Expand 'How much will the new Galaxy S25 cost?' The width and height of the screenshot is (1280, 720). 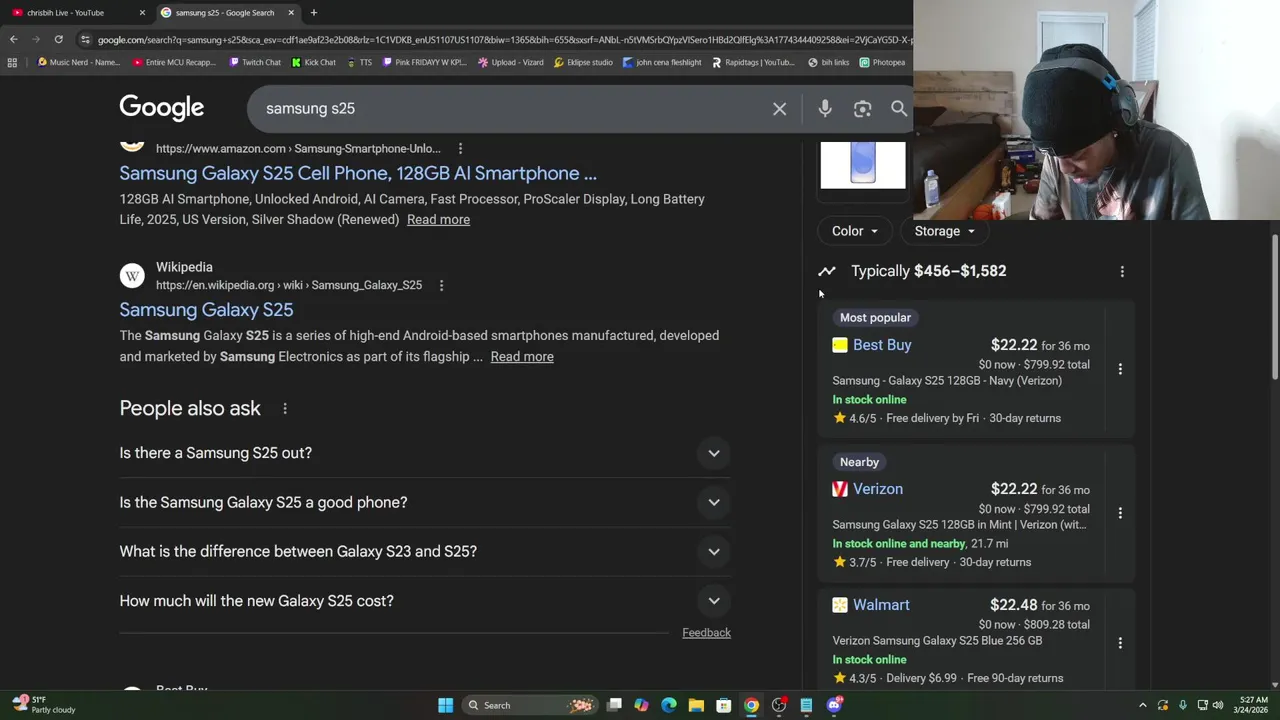[425, 601]
